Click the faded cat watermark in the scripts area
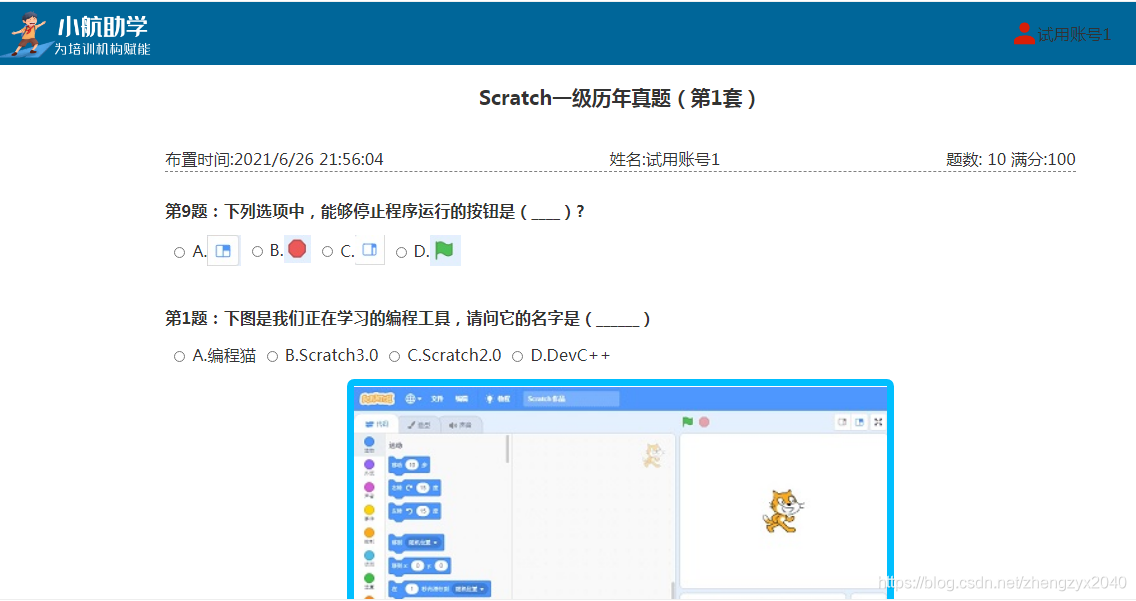The image size is (1136, 601). [x=653, y=455]
